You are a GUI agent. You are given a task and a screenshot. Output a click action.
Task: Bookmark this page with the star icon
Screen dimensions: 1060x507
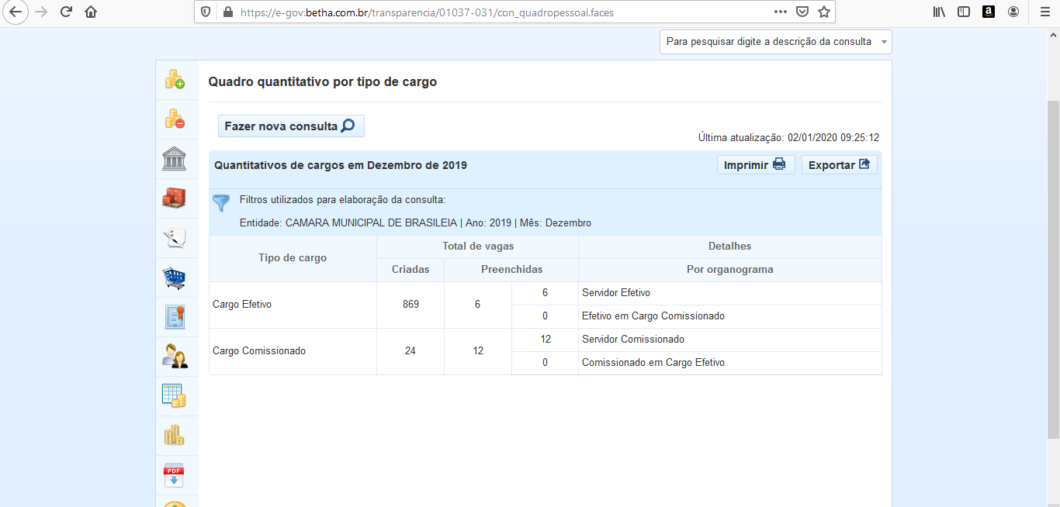[x=824, y=12]
